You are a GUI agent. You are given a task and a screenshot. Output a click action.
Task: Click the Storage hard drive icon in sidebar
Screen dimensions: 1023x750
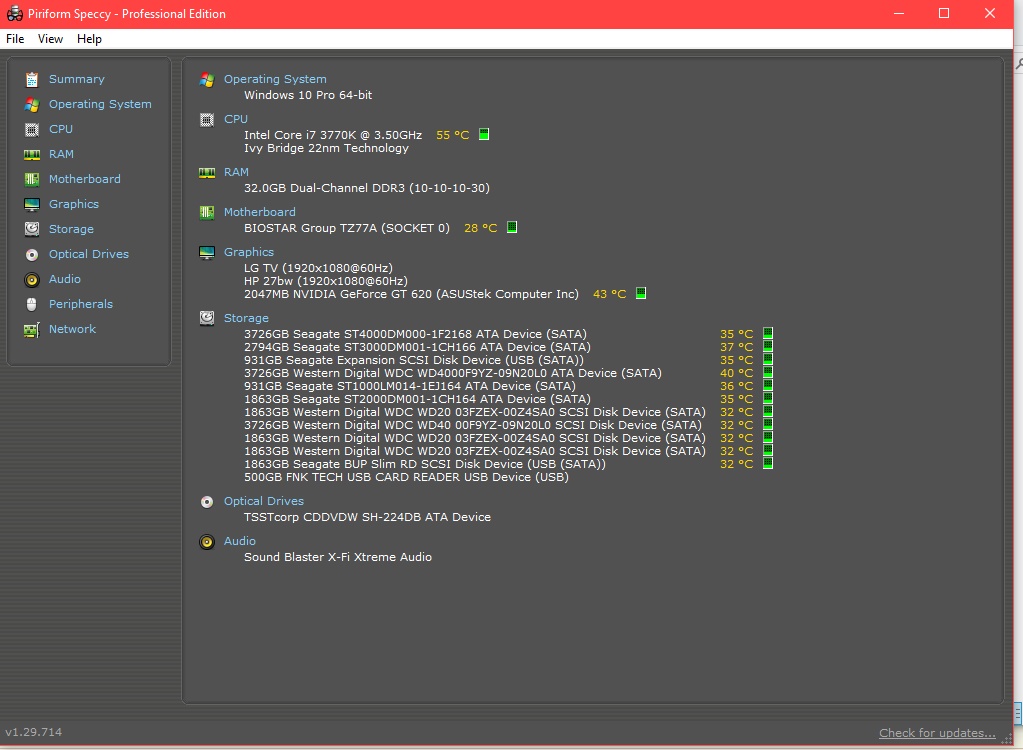point(31,229)
